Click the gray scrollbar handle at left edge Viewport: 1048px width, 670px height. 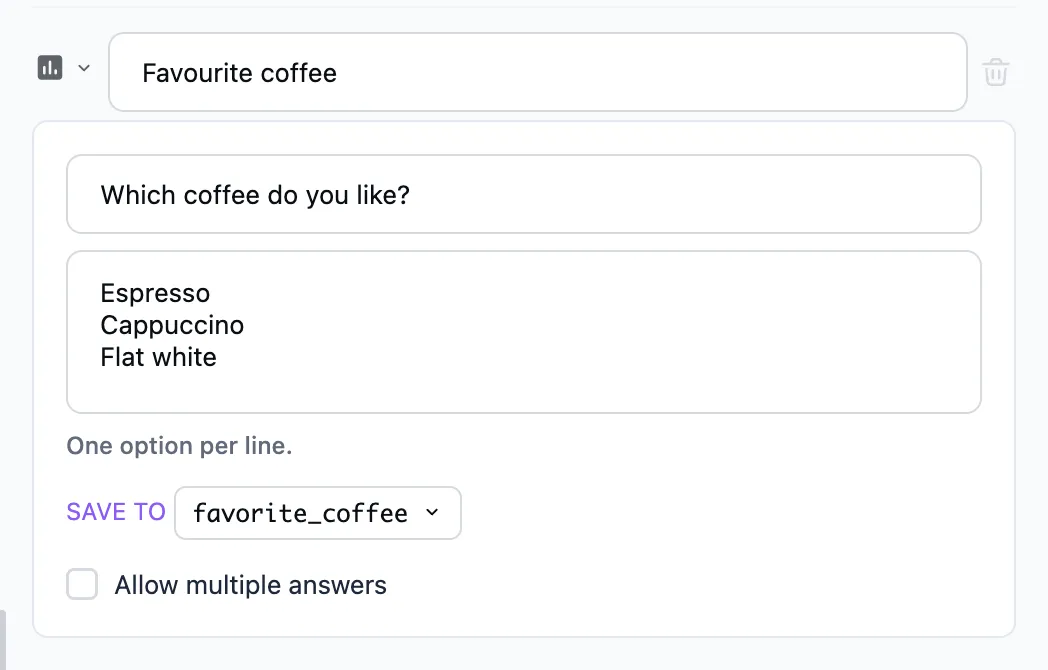click(3, 639)
